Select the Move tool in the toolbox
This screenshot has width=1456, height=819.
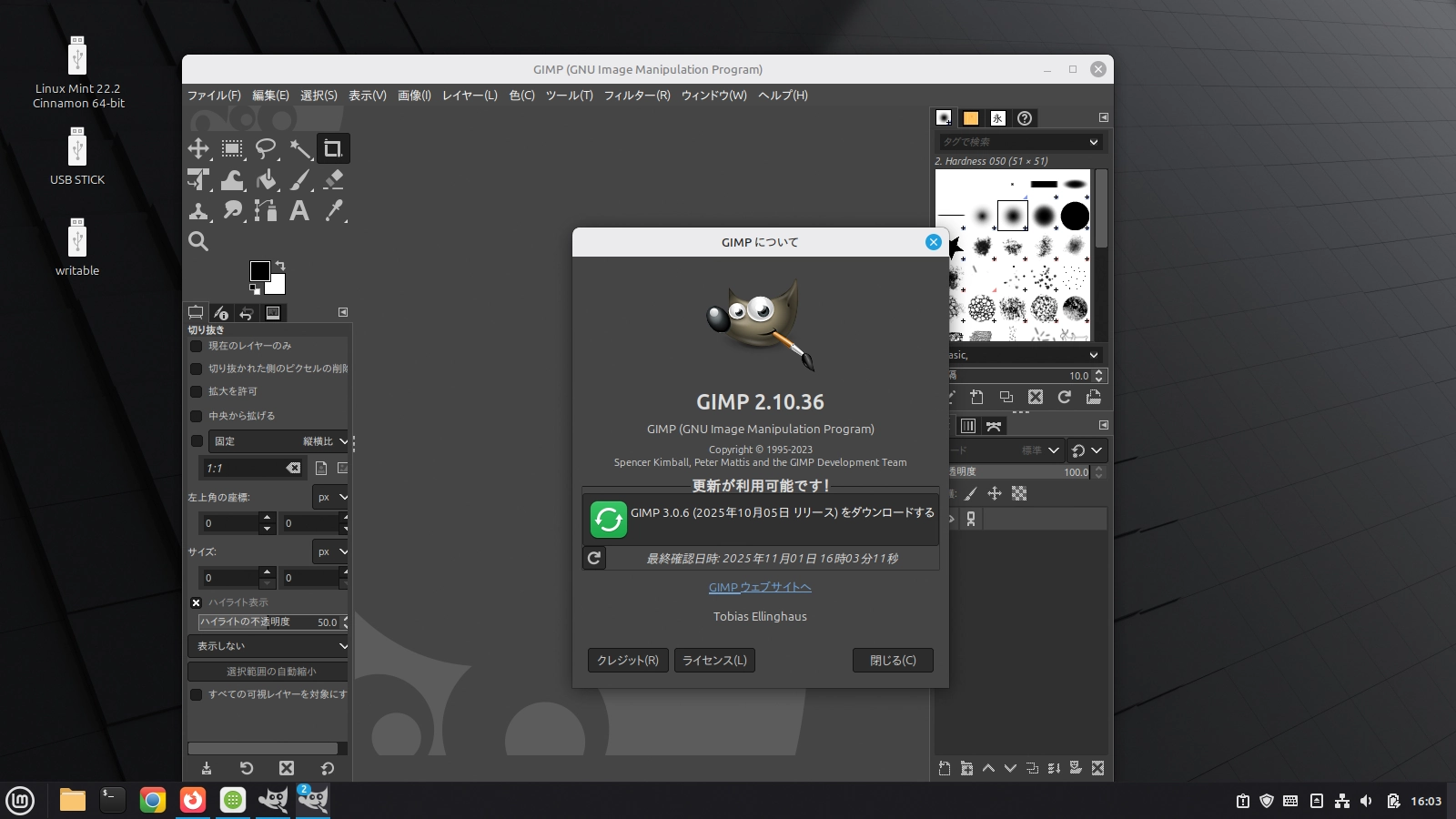[198, 148]
